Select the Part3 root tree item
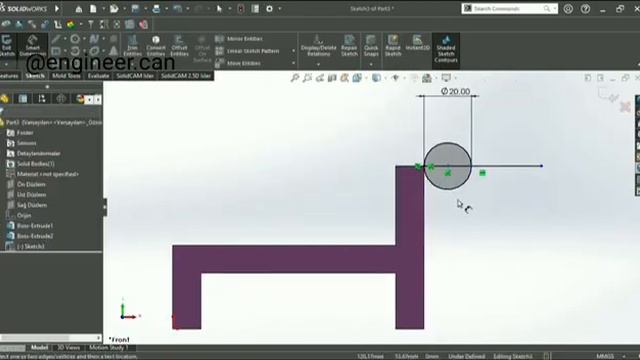The width and height of the screenshot is (640, 360). [x=51, y=122]
